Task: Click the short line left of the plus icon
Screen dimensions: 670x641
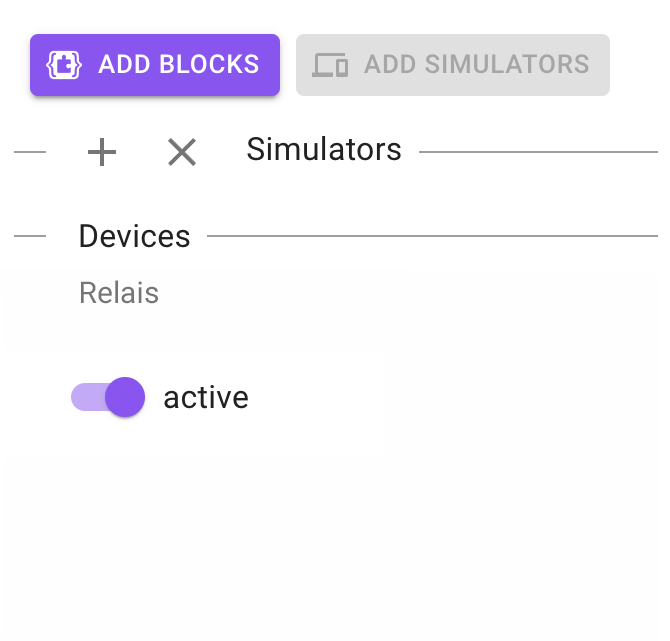Action: pos(30,152)
